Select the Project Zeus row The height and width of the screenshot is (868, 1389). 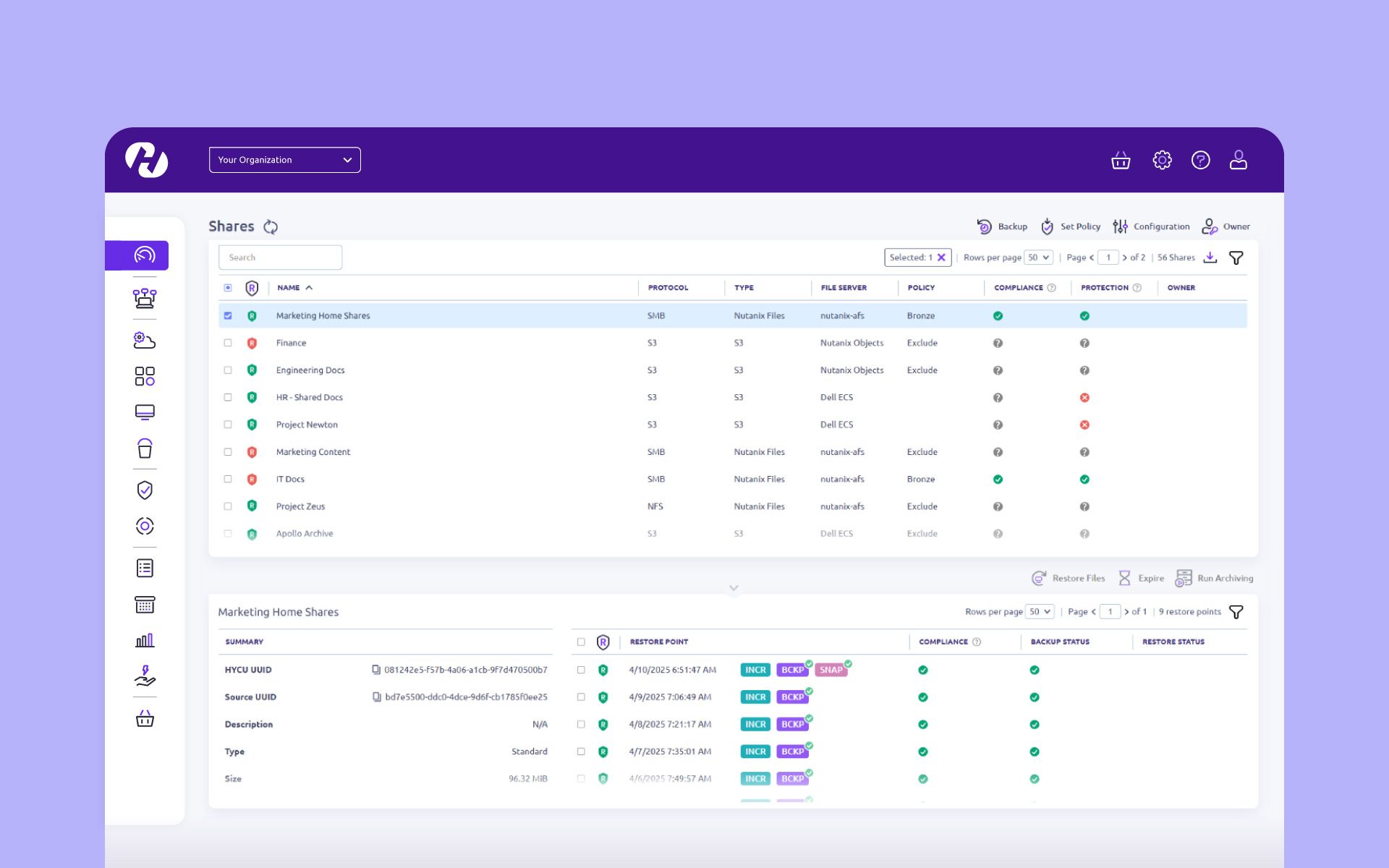[732, 506]
